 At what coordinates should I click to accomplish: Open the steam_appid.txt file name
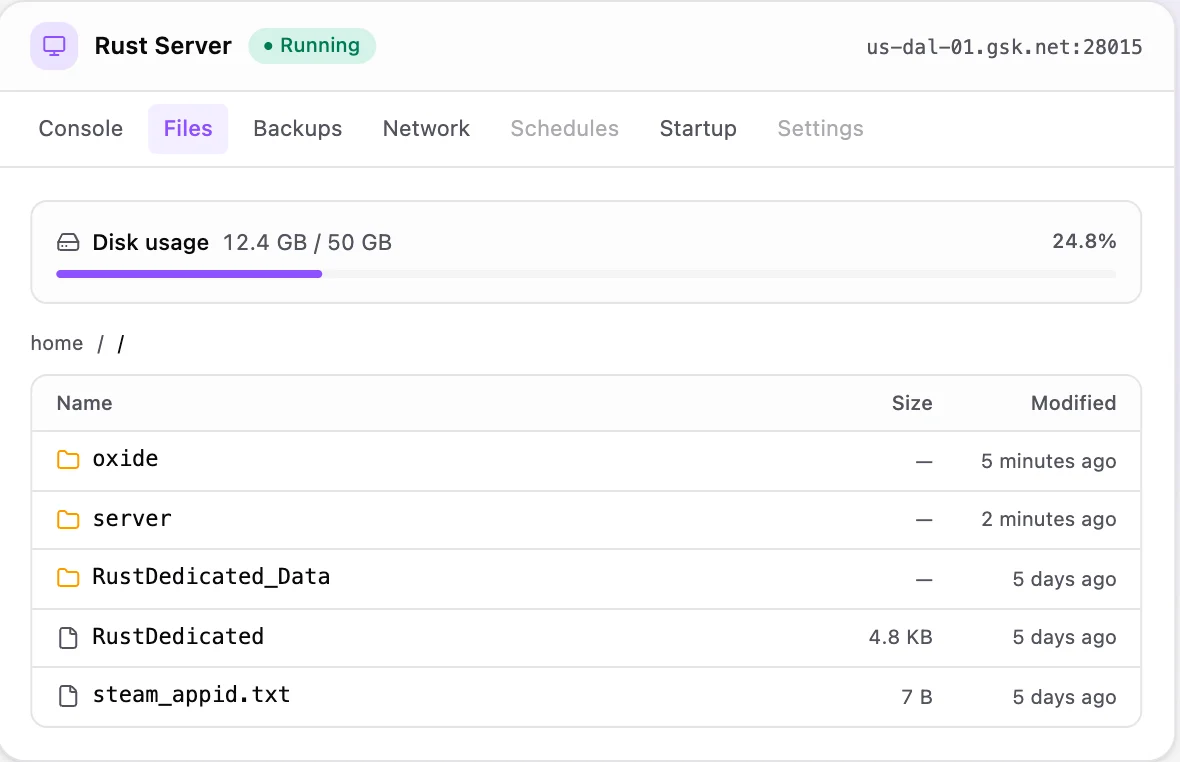191,695
